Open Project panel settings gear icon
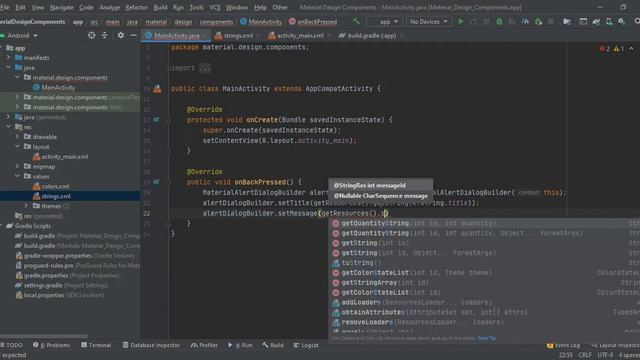 (120, 36)
